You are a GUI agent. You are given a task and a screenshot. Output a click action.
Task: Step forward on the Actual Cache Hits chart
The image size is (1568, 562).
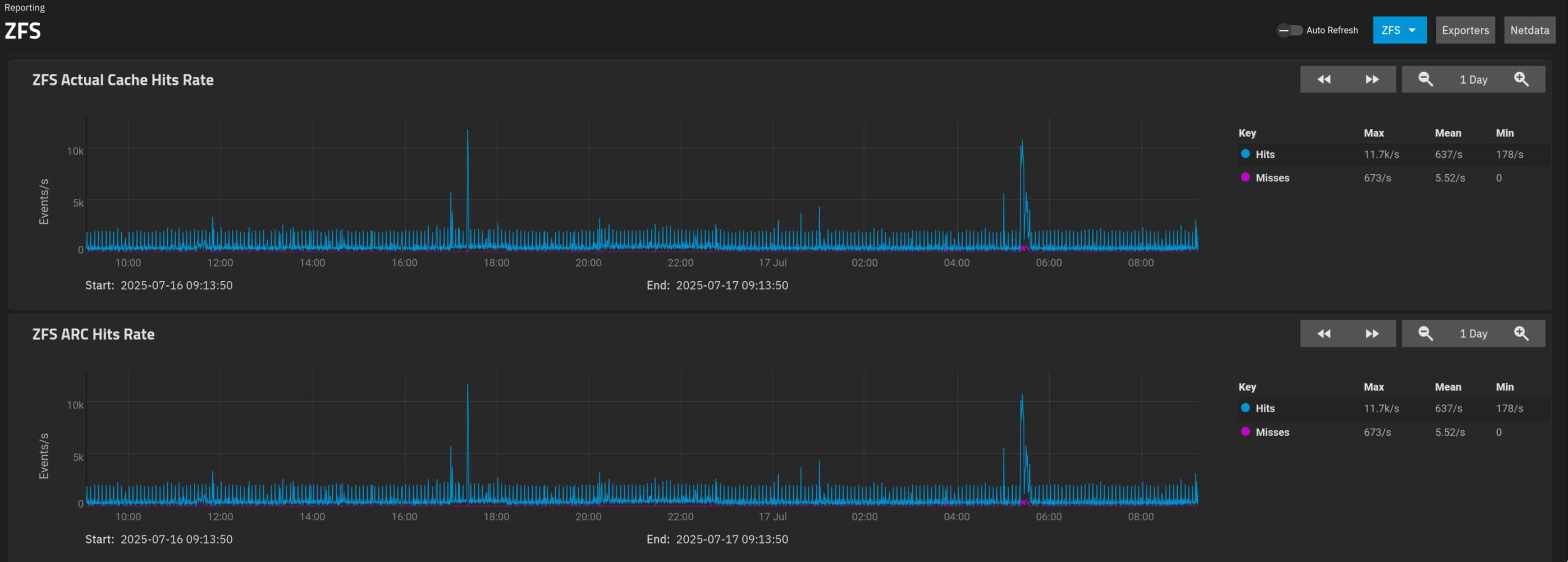point(1372,80)
